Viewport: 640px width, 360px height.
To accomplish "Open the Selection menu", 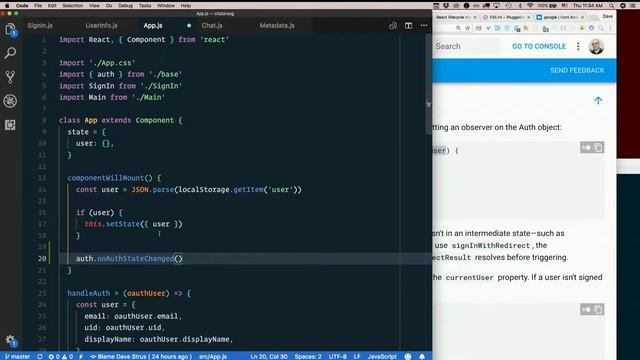I will [73, 6].
